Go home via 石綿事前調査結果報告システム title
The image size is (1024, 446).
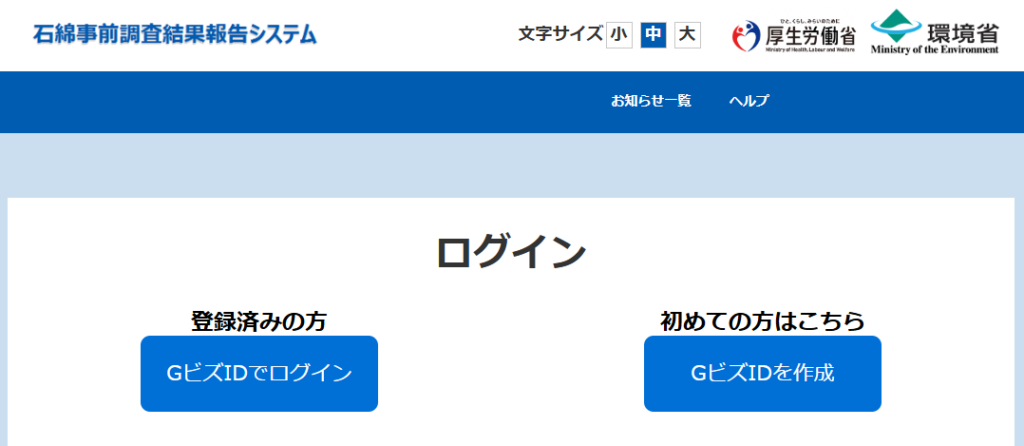(175, 35)
